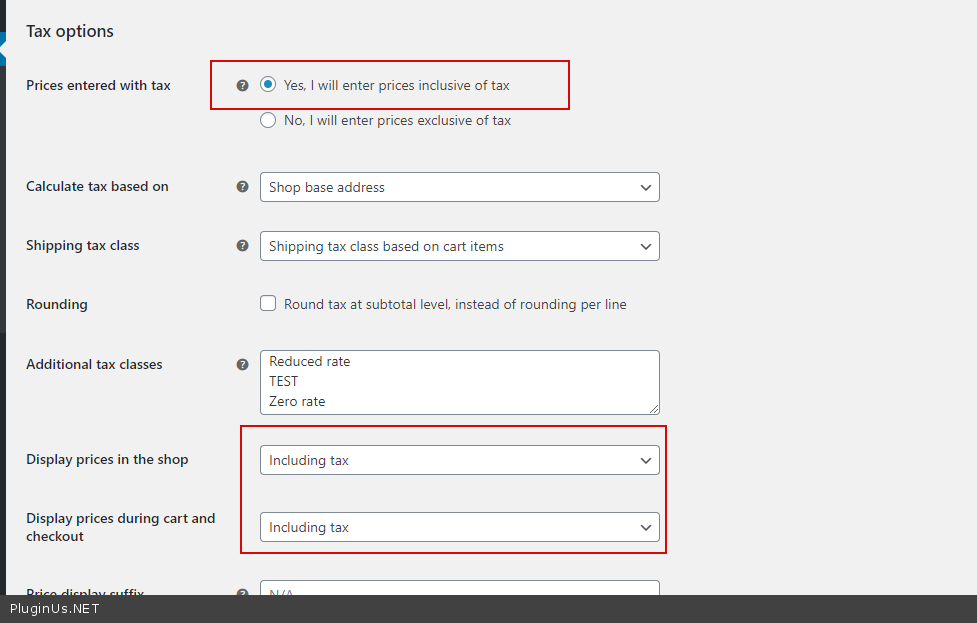This screenshot has height=623, width=977.
Task: Open the cart and checkout price display dropdown
Action: (x=459, y=527)
